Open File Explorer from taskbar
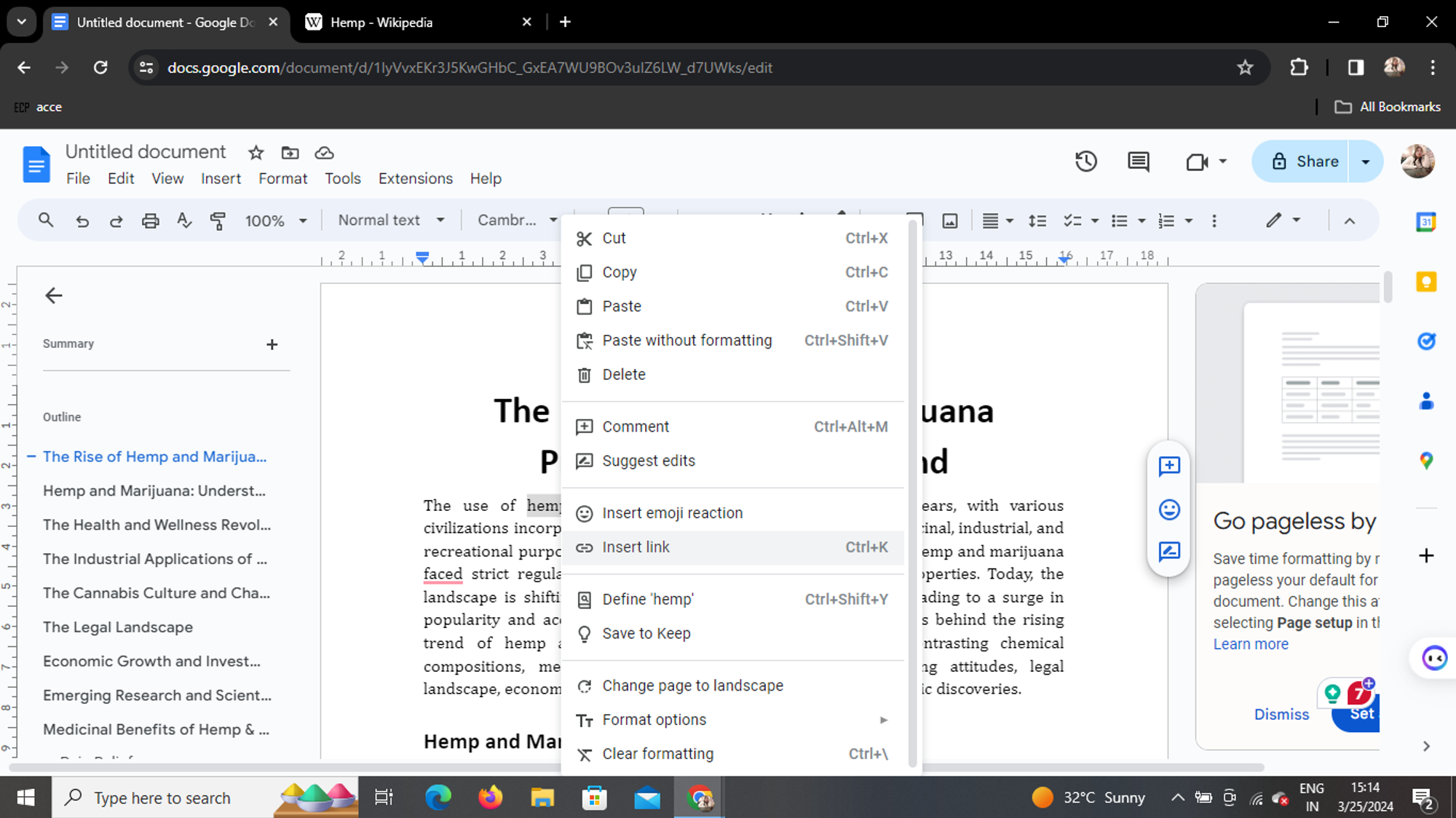This screenshot has height=818, width=1456. coord(542,798)
